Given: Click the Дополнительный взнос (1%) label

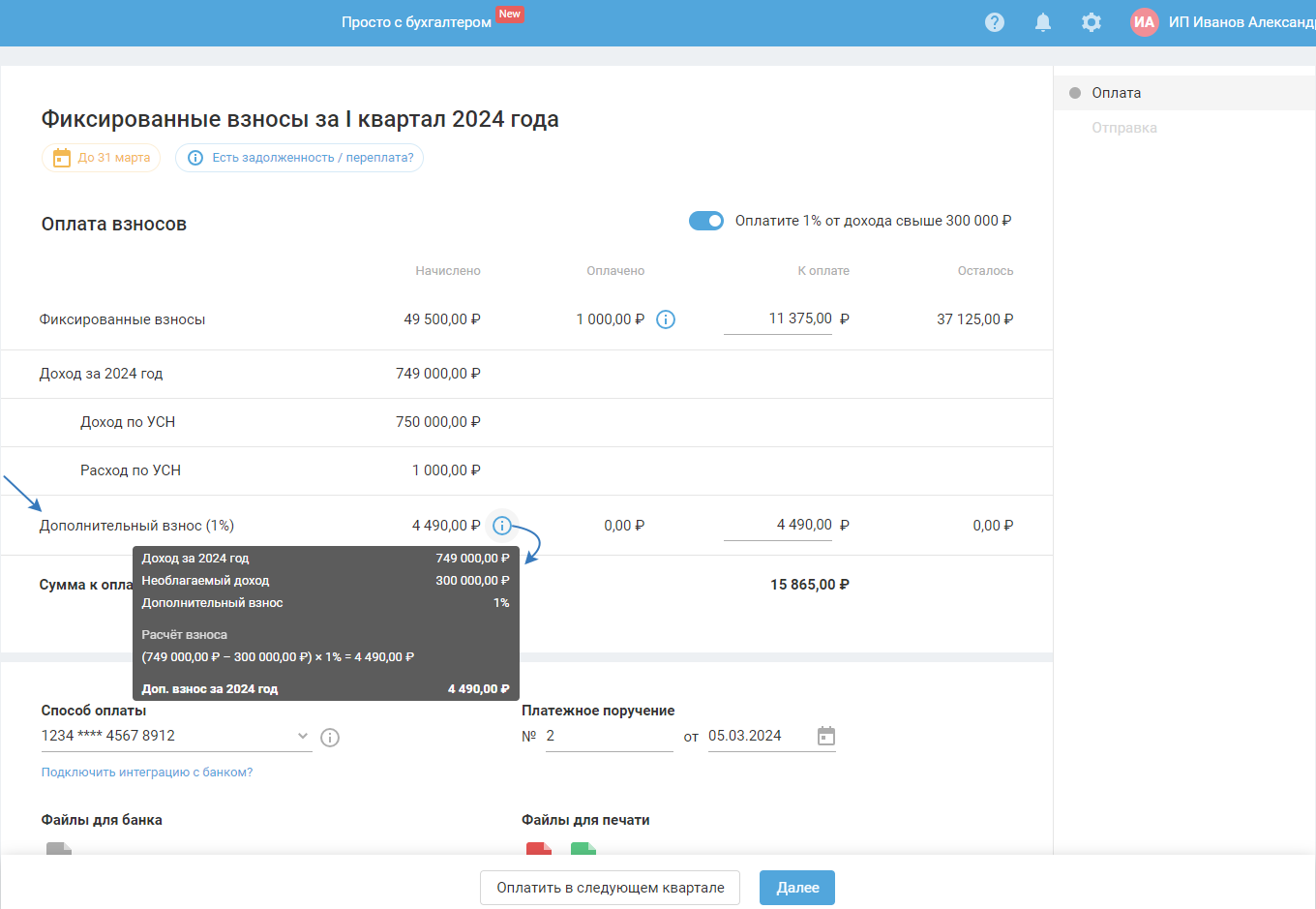Looking at the screenshot, I should [x=136, y=526].
